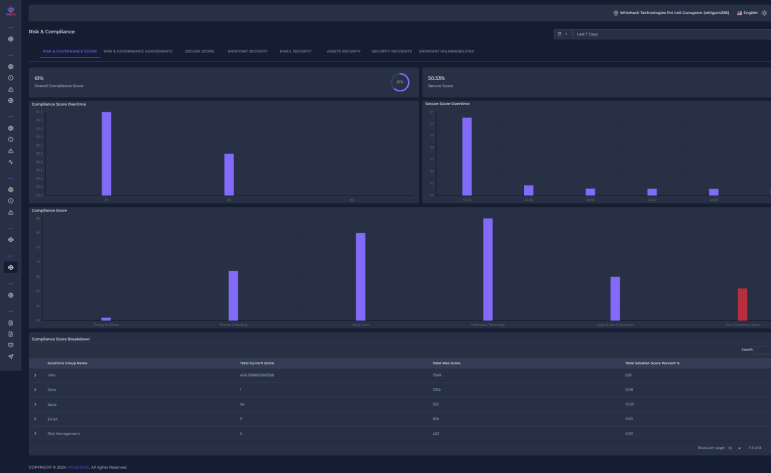Open the Endpoint Security tab
The height and width of the screenshot is (473, 771).
click(x=247, y=51)
